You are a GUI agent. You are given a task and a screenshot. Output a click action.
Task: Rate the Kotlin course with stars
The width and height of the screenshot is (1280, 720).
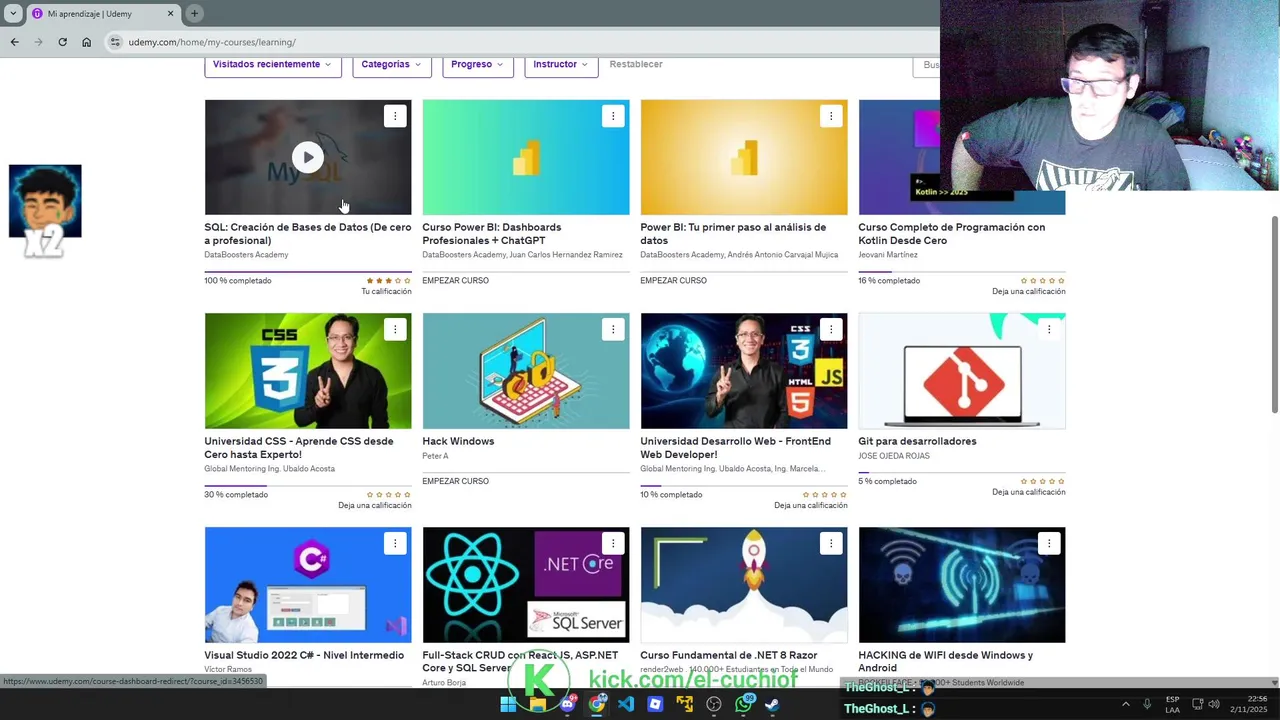point(1042,281)
